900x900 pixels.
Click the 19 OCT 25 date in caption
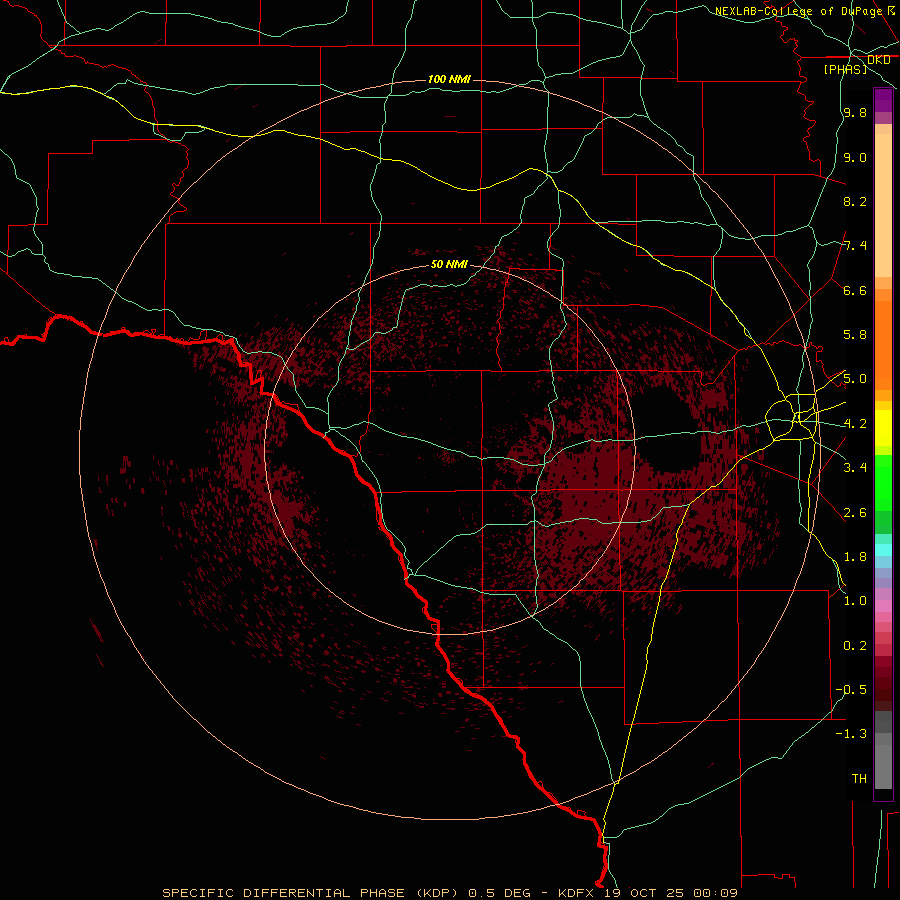pos(645,893)
